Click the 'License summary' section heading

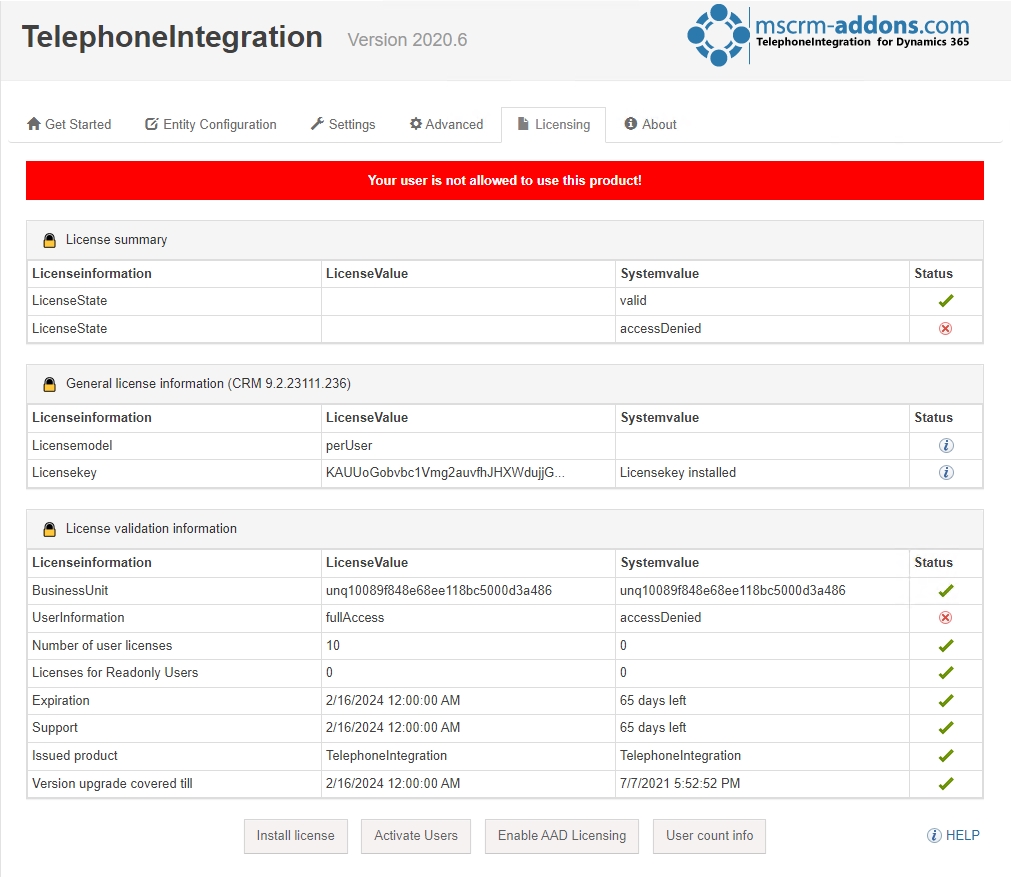tap(116, 240)
